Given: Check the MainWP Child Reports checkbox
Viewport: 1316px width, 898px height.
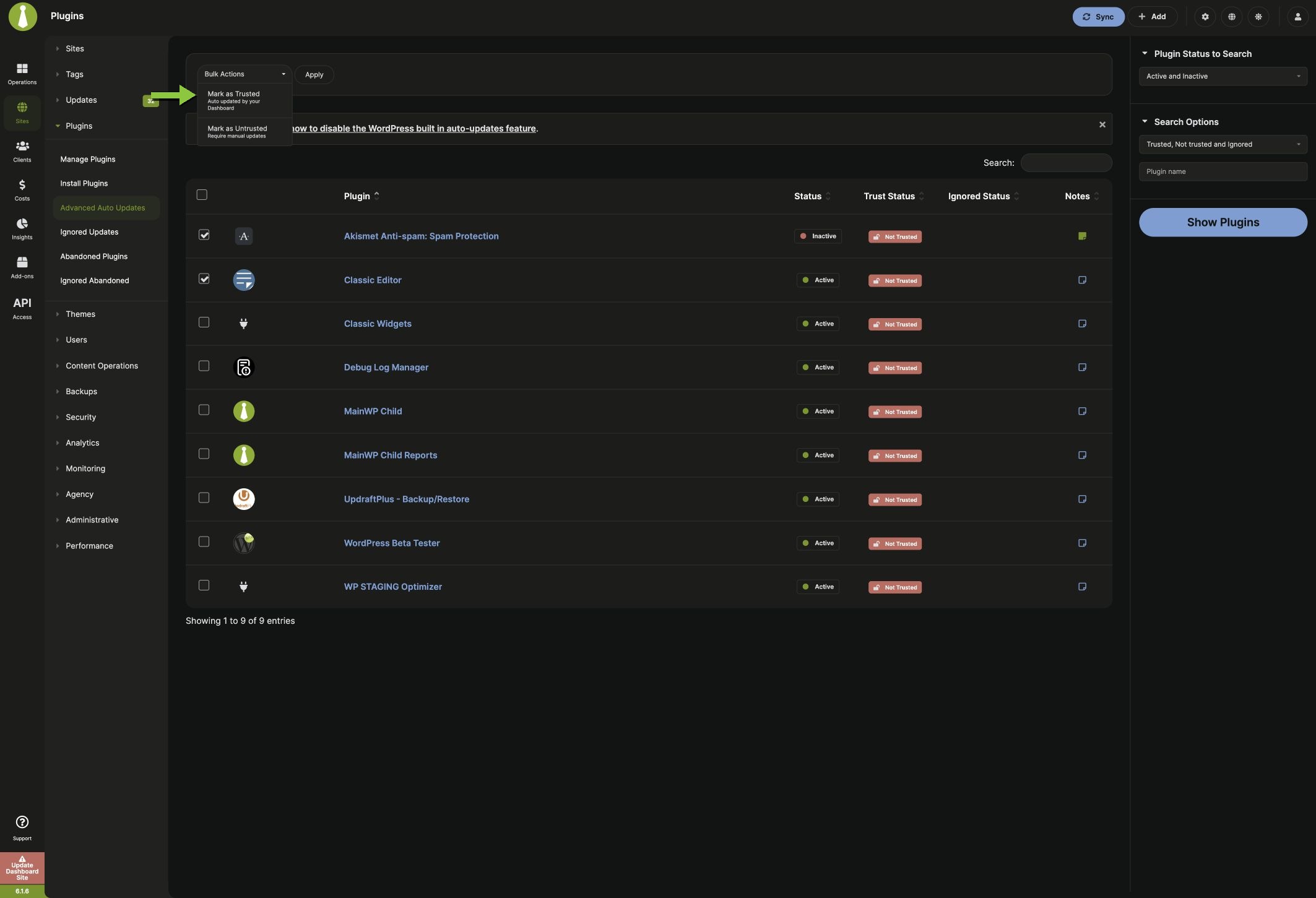Looking at the screenshot, I should (204, 454).
